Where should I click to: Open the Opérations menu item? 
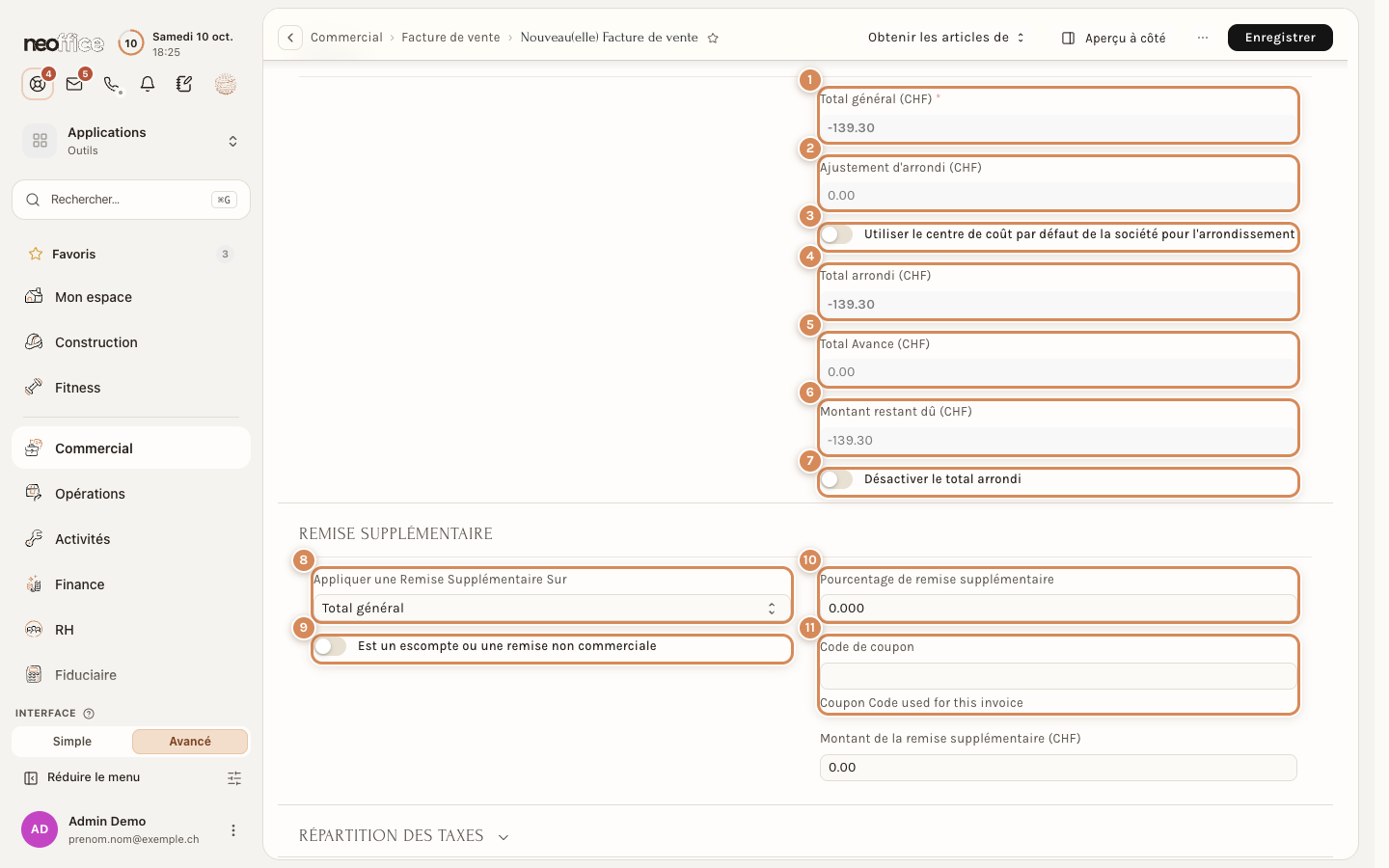(131, 494)
